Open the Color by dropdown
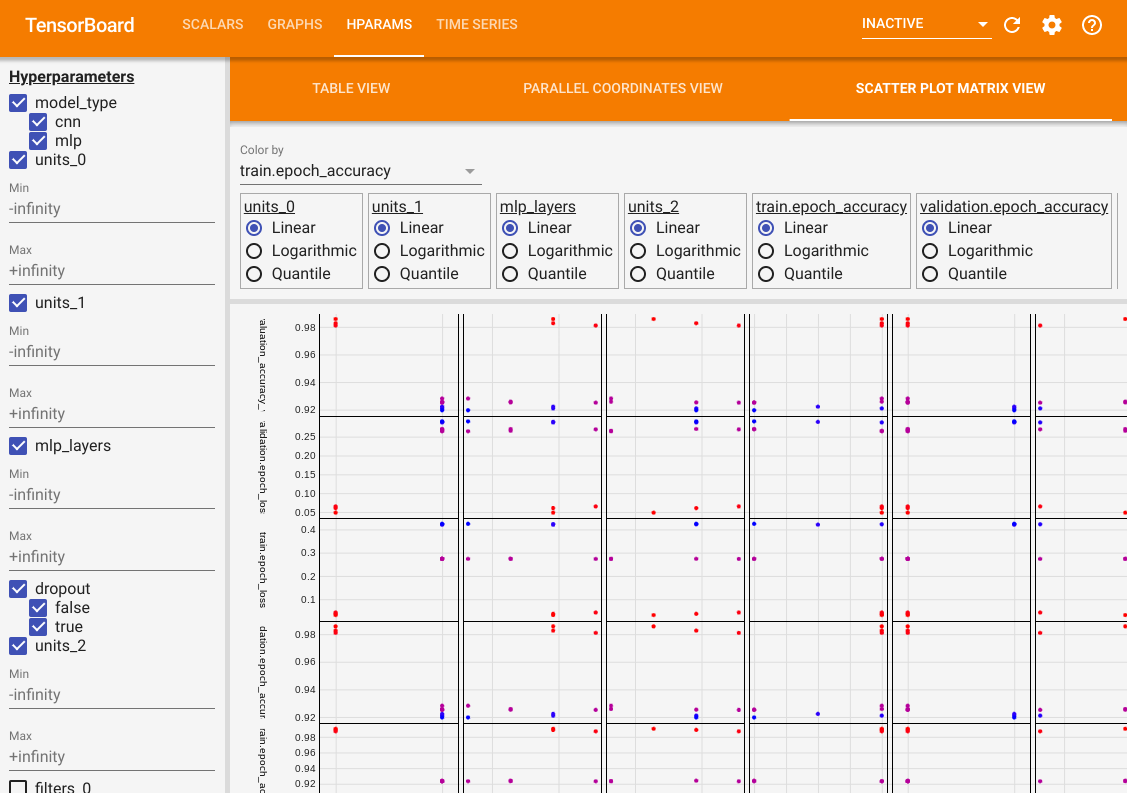Viewport: 1127px width, 795px height. 360,171
